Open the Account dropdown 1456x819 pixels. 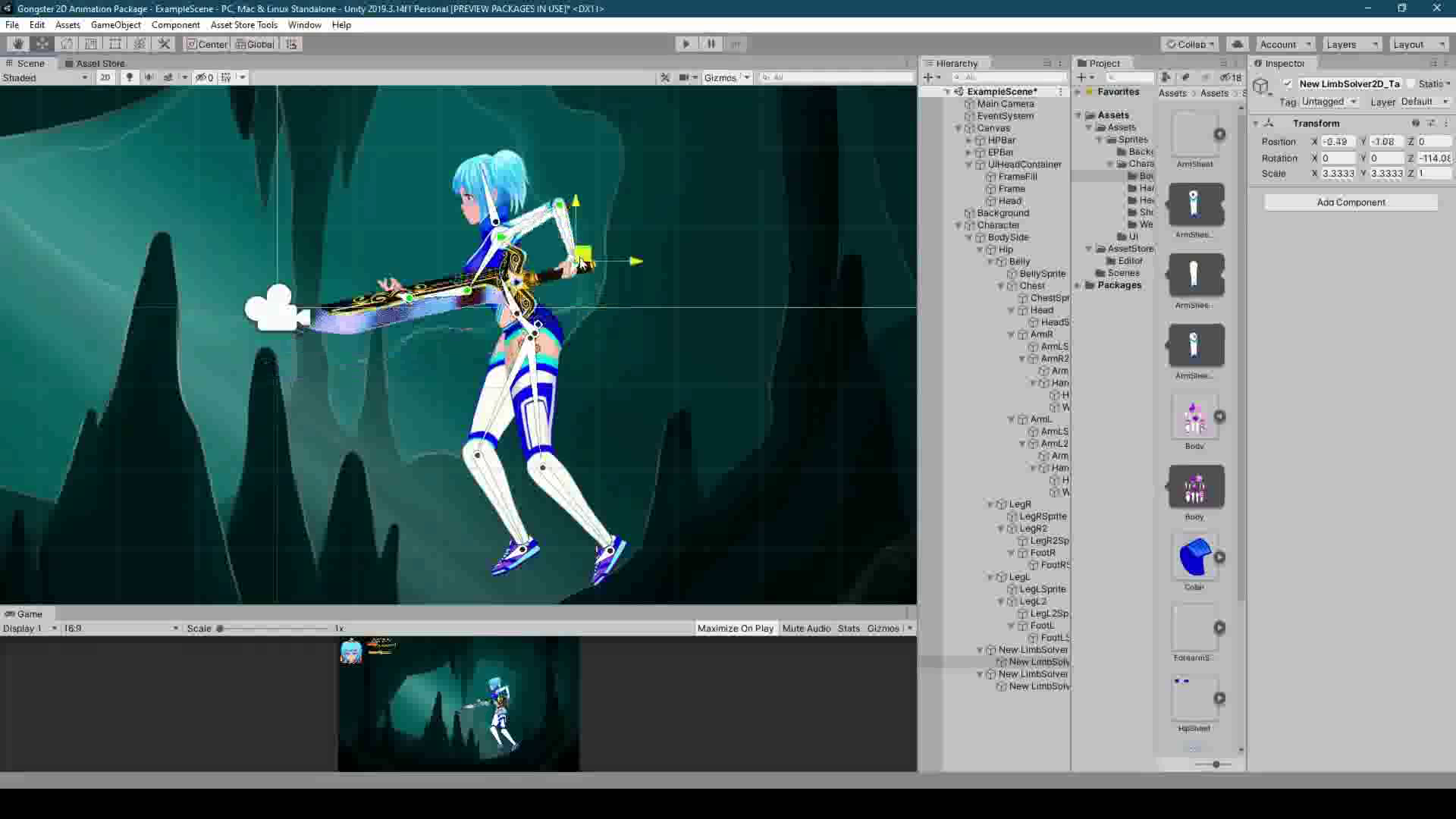click(x=1285, y=44)
